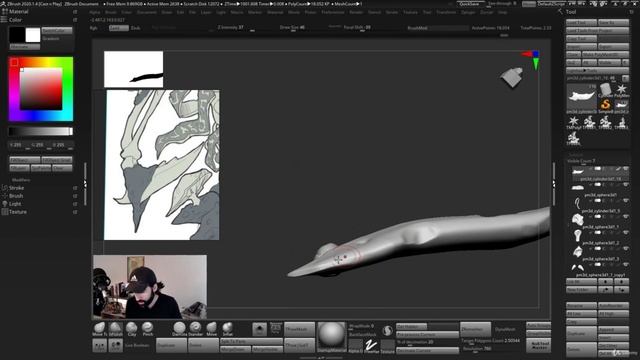Expand the Stroke palette

[16, 188]
